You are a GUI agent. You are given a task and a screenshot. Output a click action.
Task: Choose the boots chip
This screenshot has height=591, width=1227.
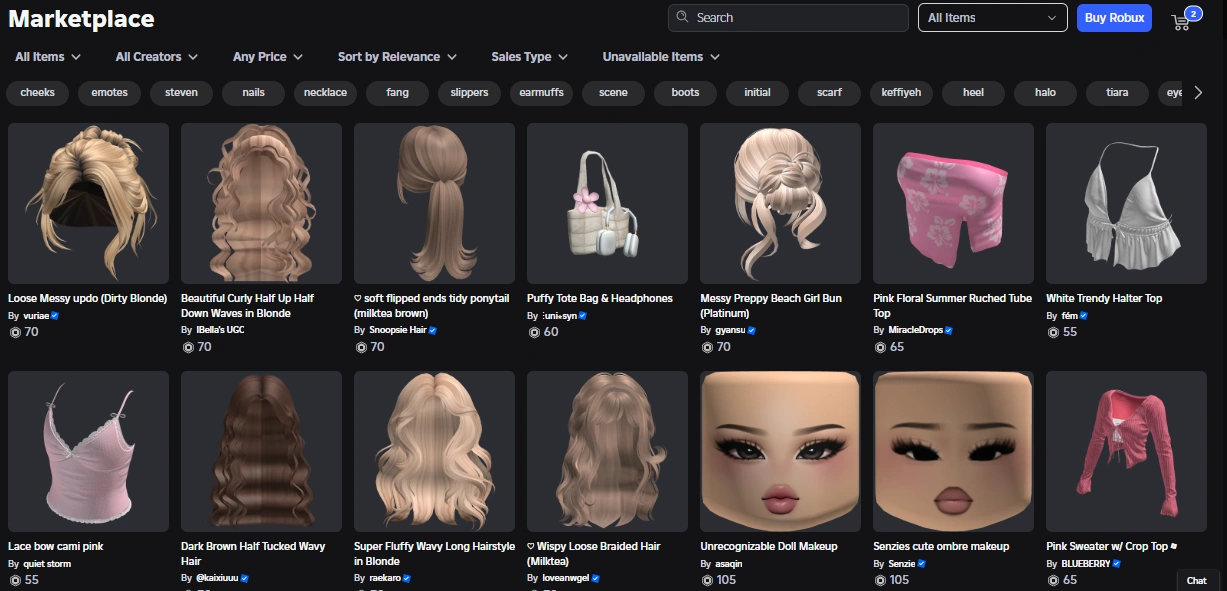[x=686, y=93]
